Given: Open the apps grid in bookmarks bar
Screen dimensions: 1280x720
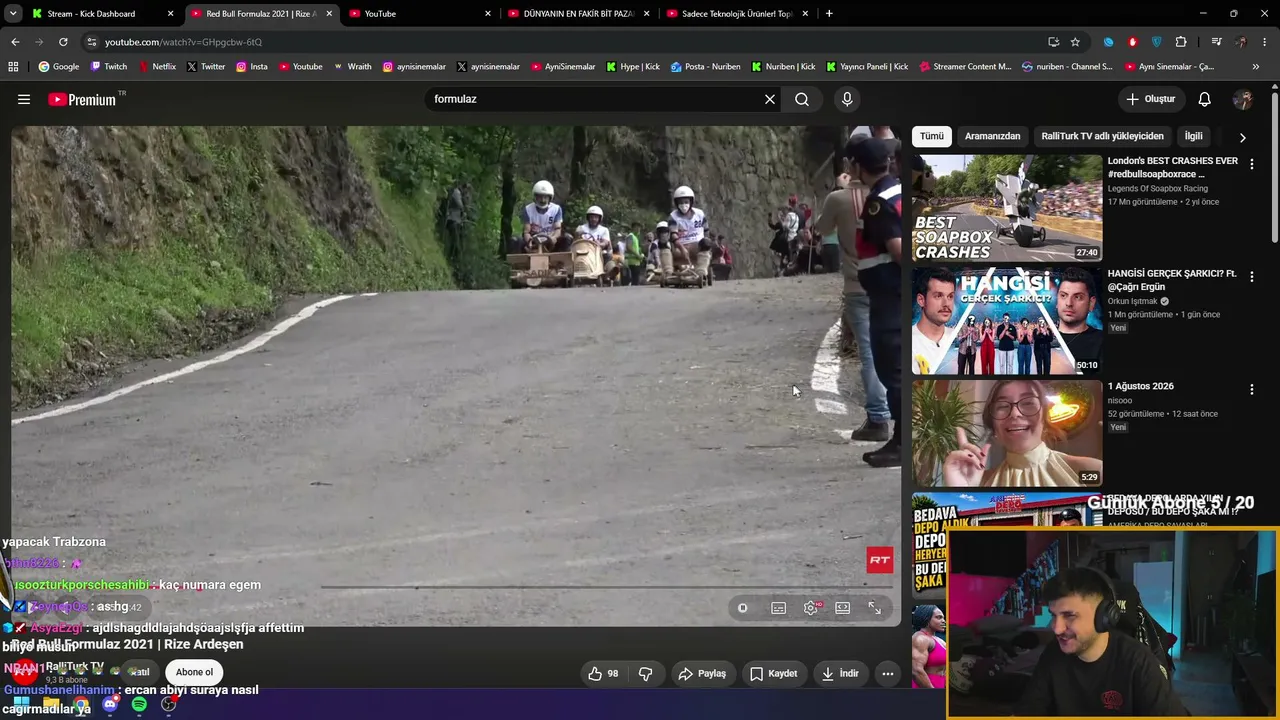Looking at the screenshot, I should (x=13, y=67).
